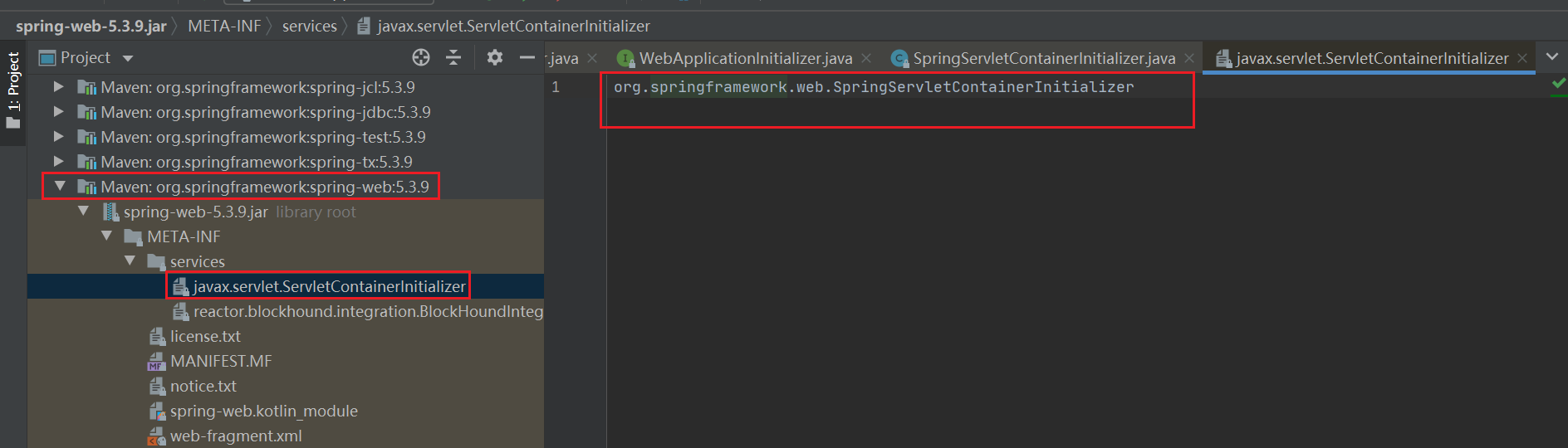The image size is (1568, 448).
Task: Click the spring-web-5.3.9.jar archive icon
Action: pos(110,212)
